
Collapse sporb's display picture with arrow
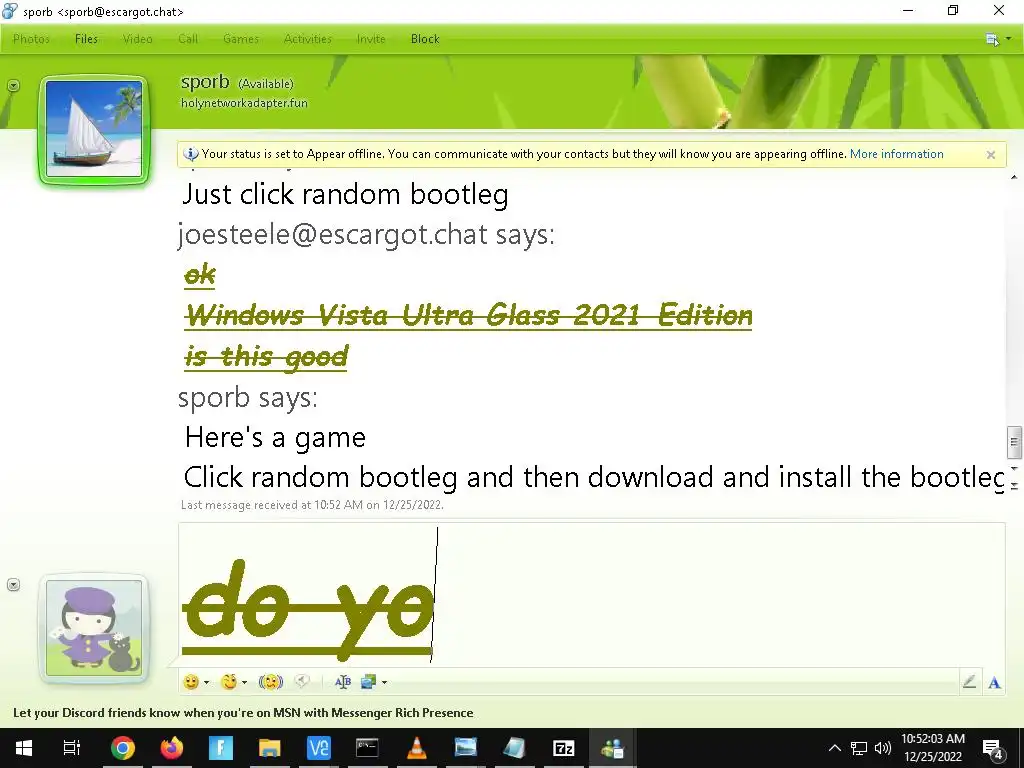pos(13,86)
